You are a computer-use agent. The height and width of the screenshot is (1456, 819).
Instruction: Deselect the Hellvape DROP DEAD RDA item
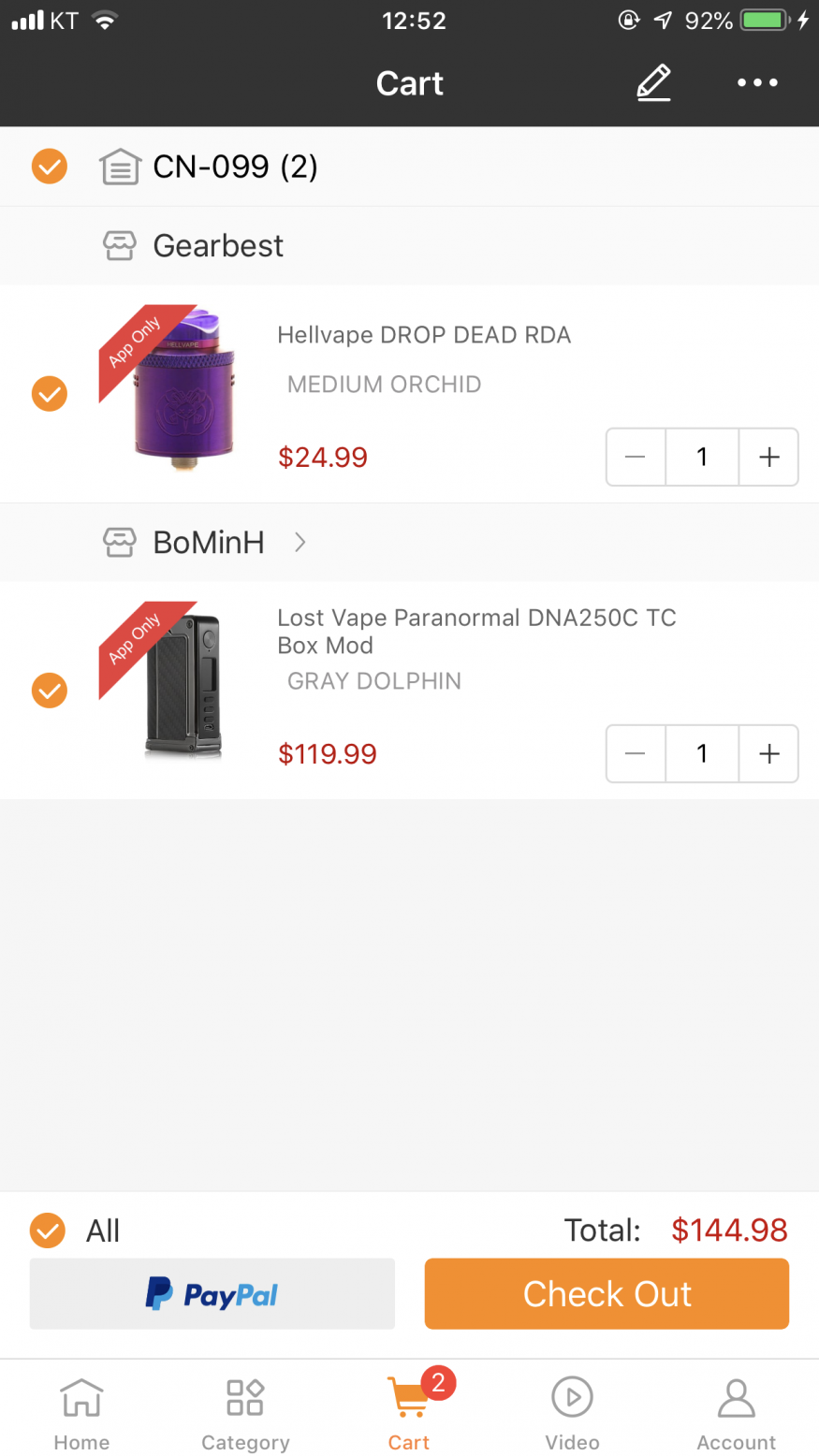coord(50,394)
